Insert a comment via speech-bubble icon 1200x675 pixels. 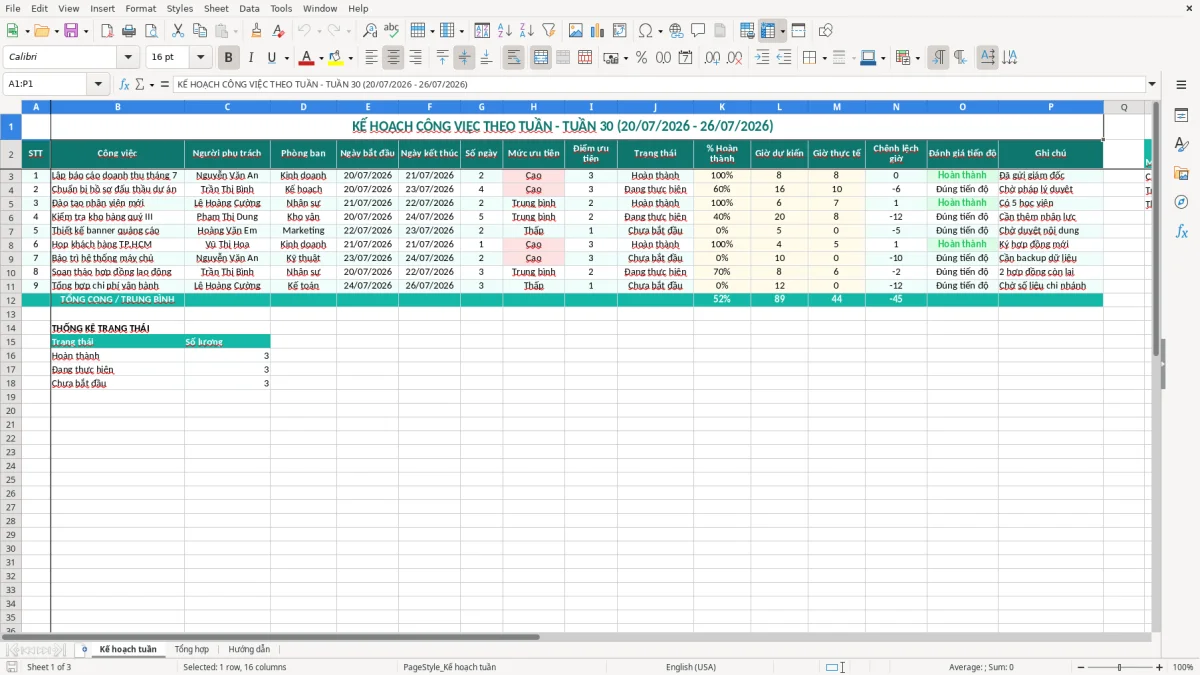click(698, 31)
